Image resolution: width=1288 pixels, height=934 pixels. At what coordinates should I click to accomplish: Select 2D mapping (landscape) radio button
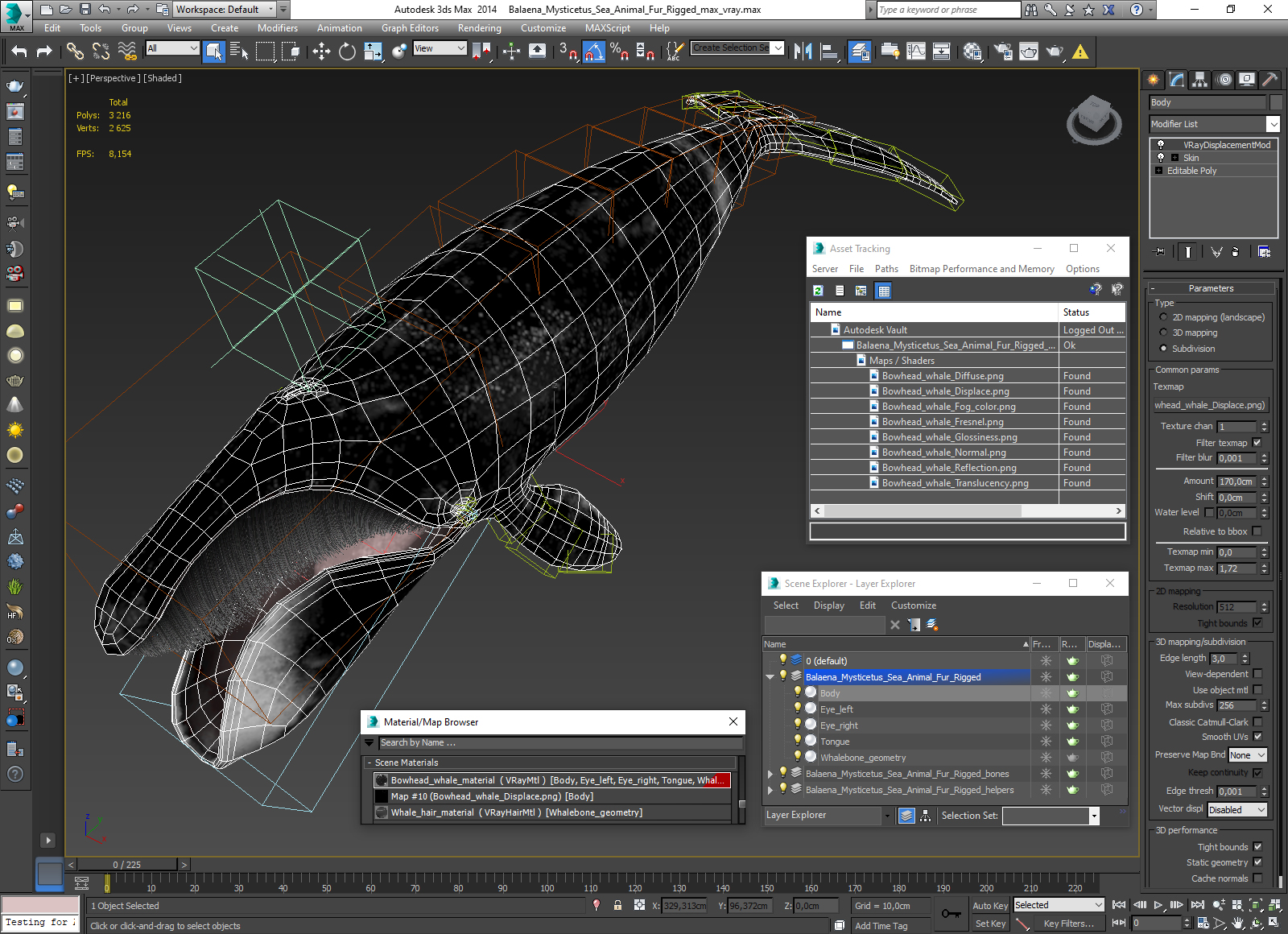[x=1163, y=317]
